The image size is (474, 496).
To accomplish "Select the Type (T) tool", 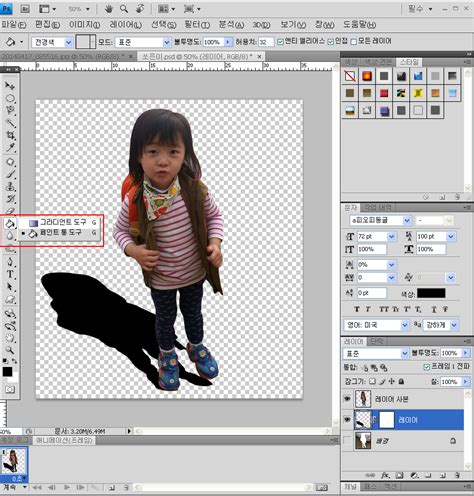I will [10, 274].
